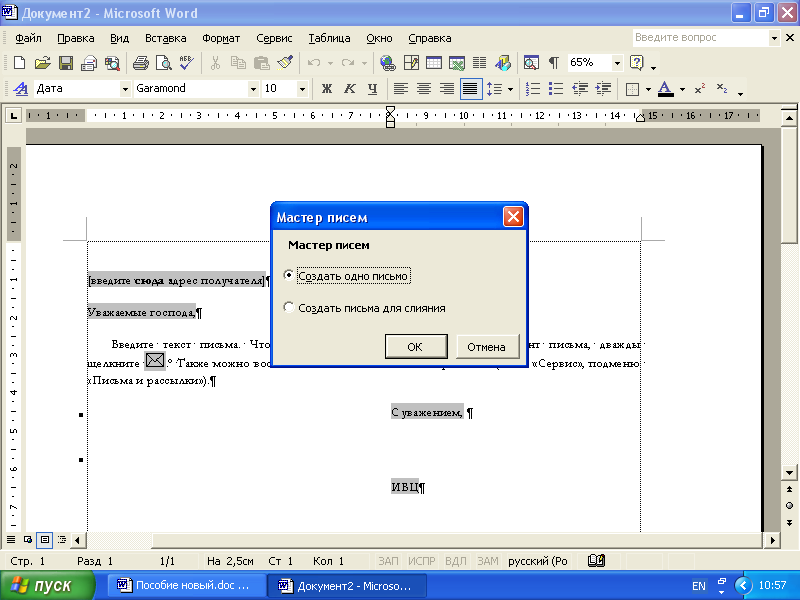Open the Styles and Formatting pane icon
This screenshot has width=800, height=600.
pos(20,89)
